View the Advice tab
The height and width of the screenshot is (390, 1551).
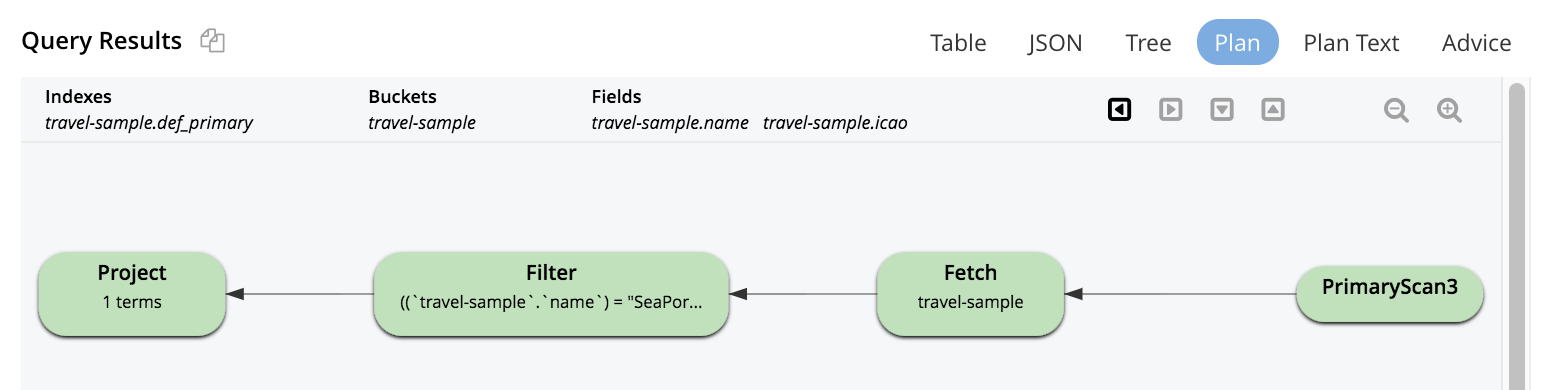pos(1476,43)
